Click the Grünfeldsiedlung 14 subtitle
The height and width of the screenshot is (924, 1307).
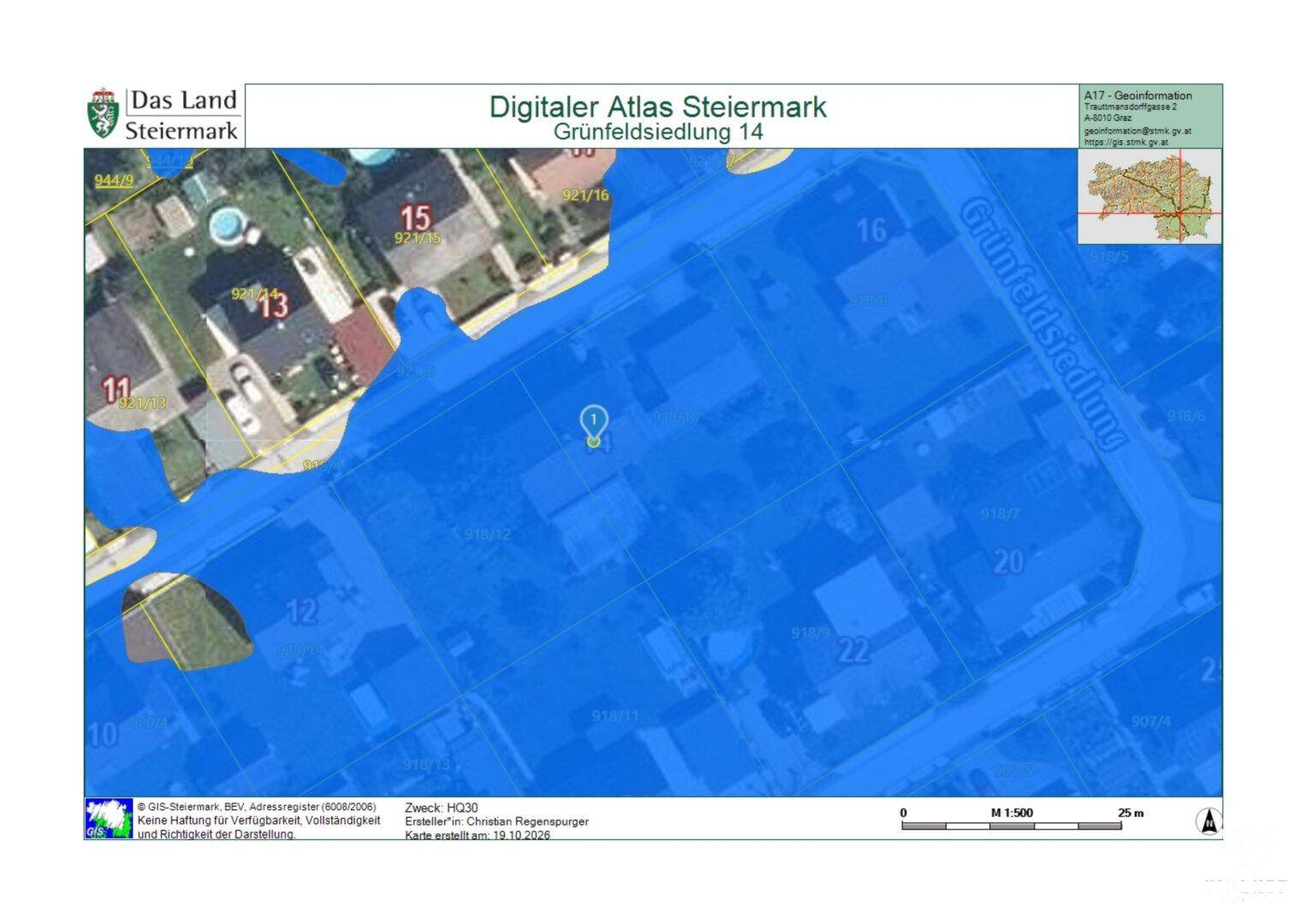(x=658, y=132)
